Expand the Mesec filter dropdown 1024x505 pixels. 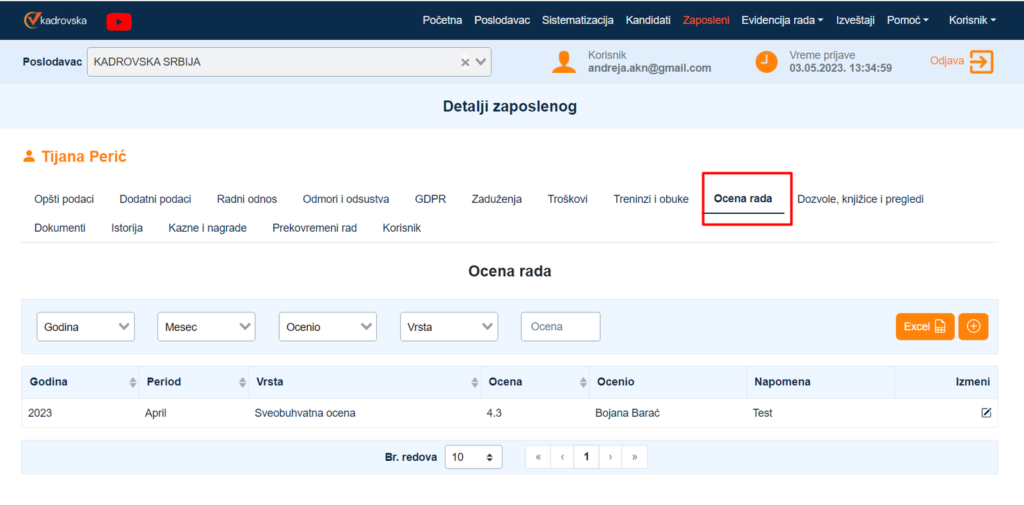point(206,326)
